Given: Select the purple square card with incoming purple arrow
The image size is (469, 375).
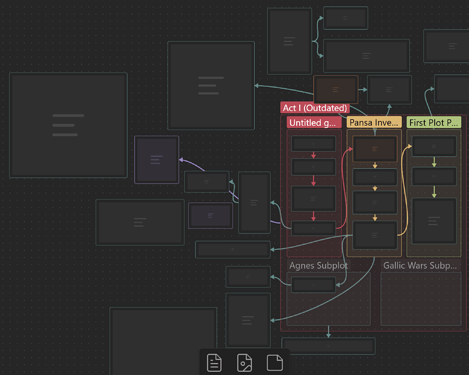Looking at the screenshot, I should point(157,160).
